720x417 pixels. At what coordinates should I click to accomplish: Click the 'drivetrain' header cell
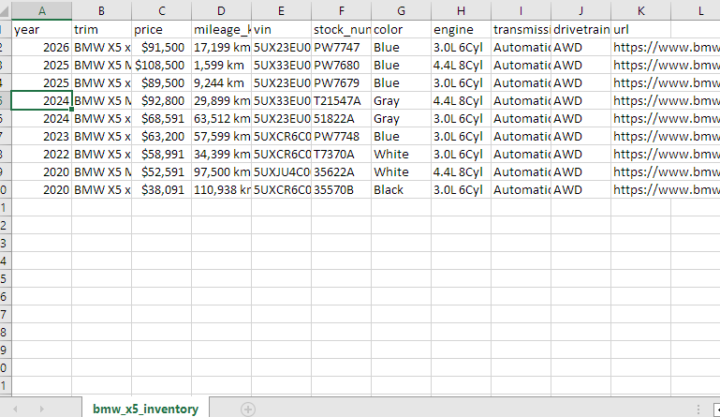click(581, 29)
